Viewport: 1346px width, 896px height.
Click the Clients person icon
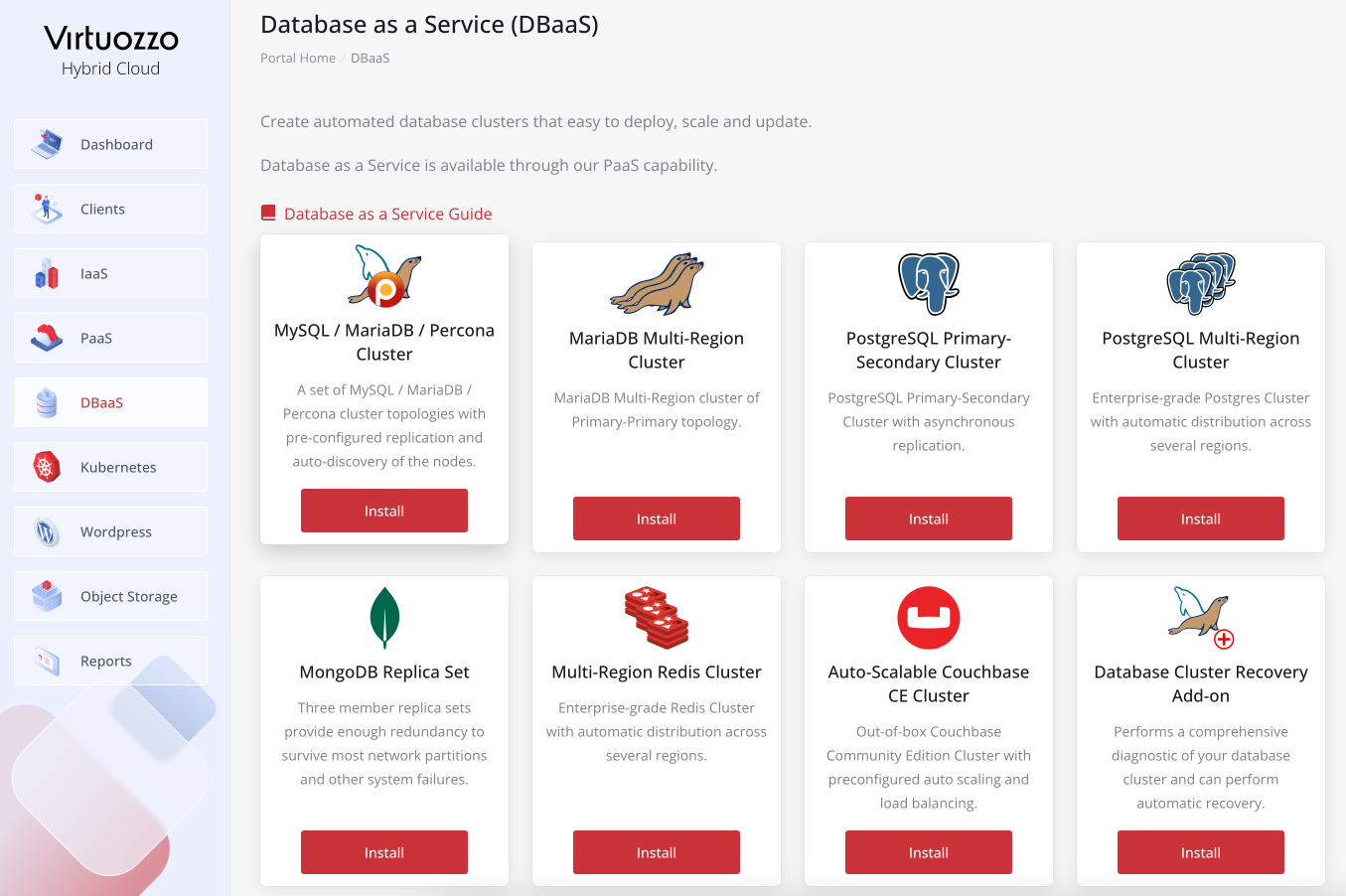(47, 209)
